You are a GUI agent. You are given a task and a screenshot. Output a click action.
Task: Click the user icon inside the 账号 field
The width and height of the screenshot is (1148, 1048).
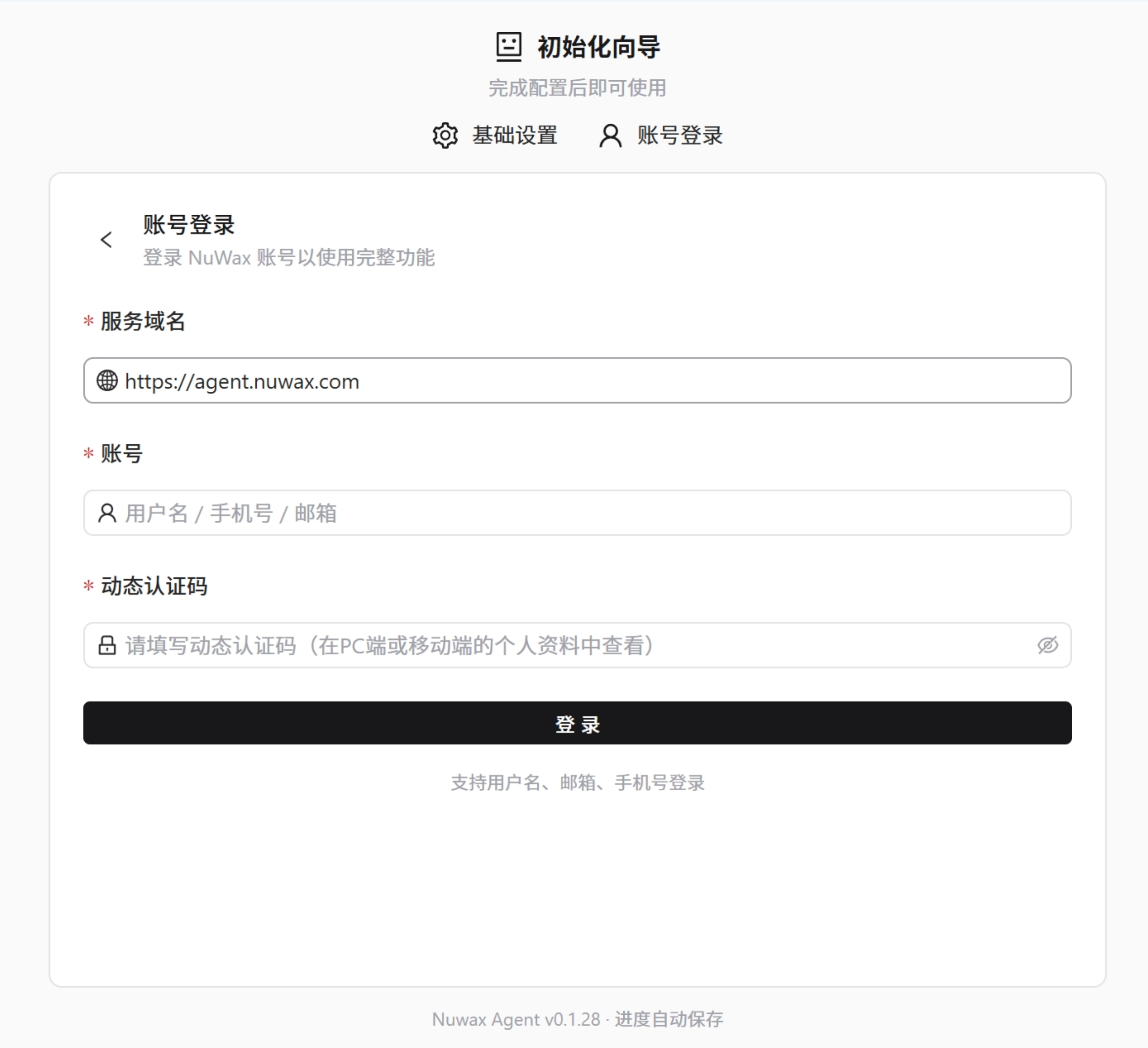coord(107,513)
